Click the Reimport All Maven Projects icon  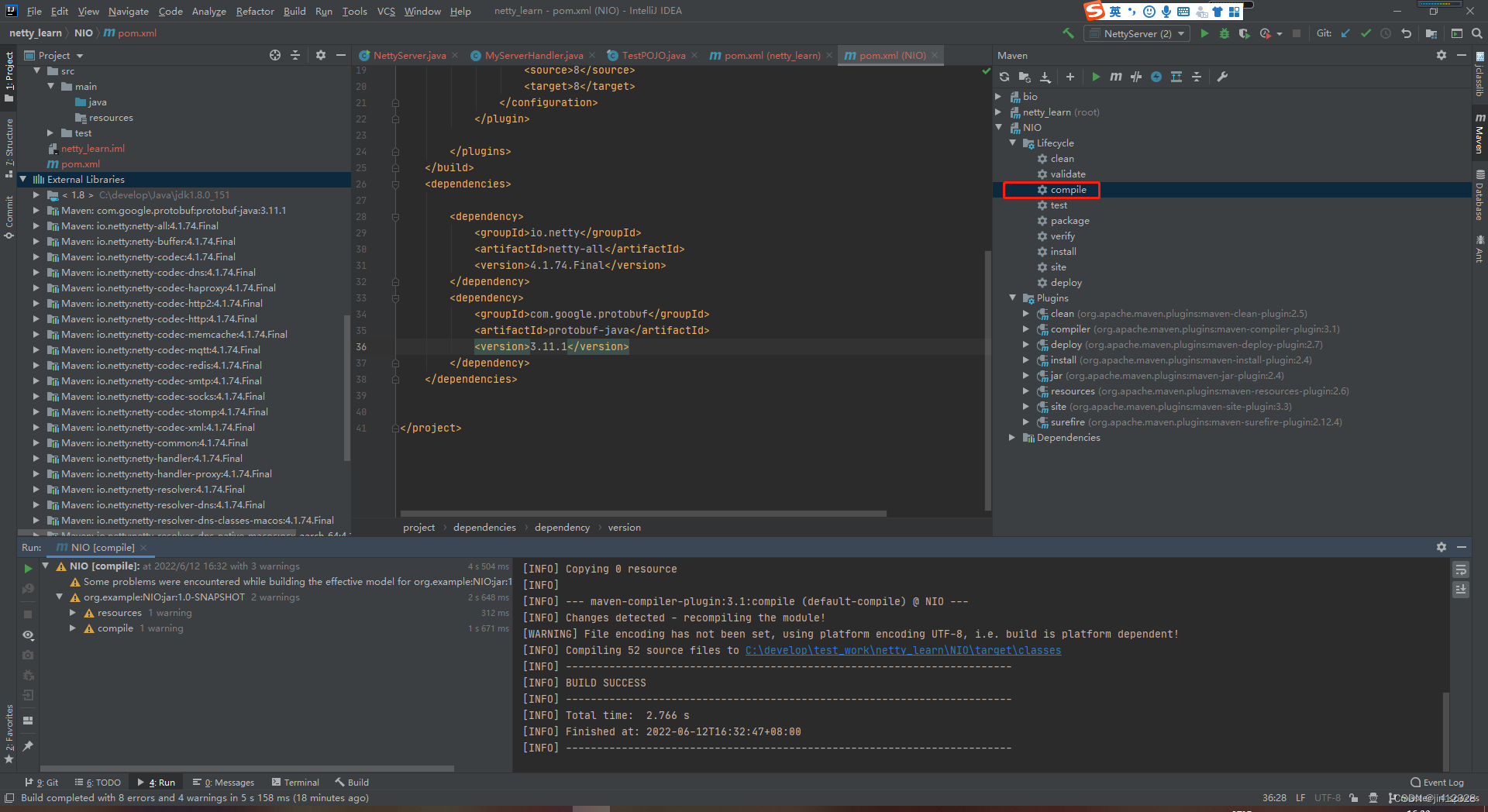[1004, 77]
